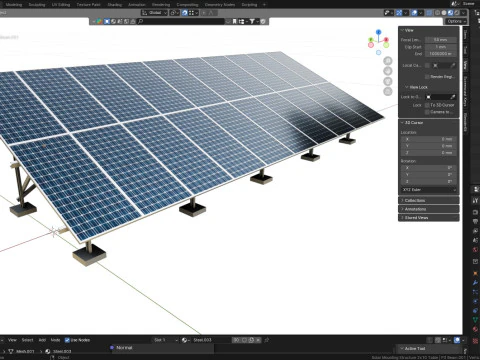Click the 3D Cursor Location X field

428,139
